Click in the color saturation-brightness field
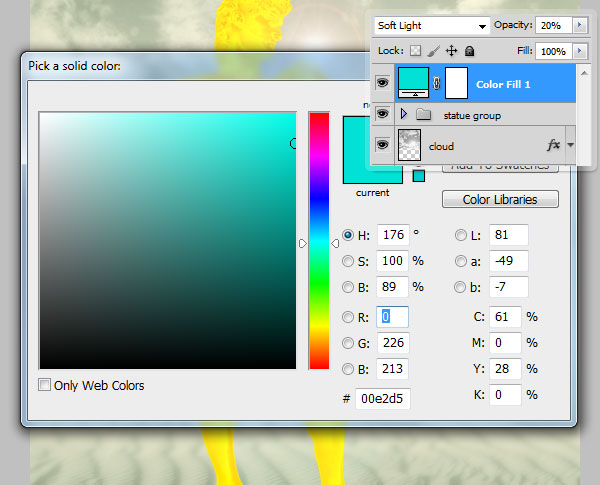Viewport: 600px width, 485px height. (x=168, y=241)
